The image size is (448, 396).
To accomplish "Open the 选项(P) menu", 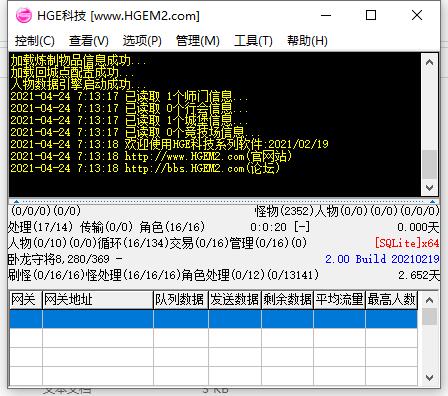I will click(x=142, y=41).
